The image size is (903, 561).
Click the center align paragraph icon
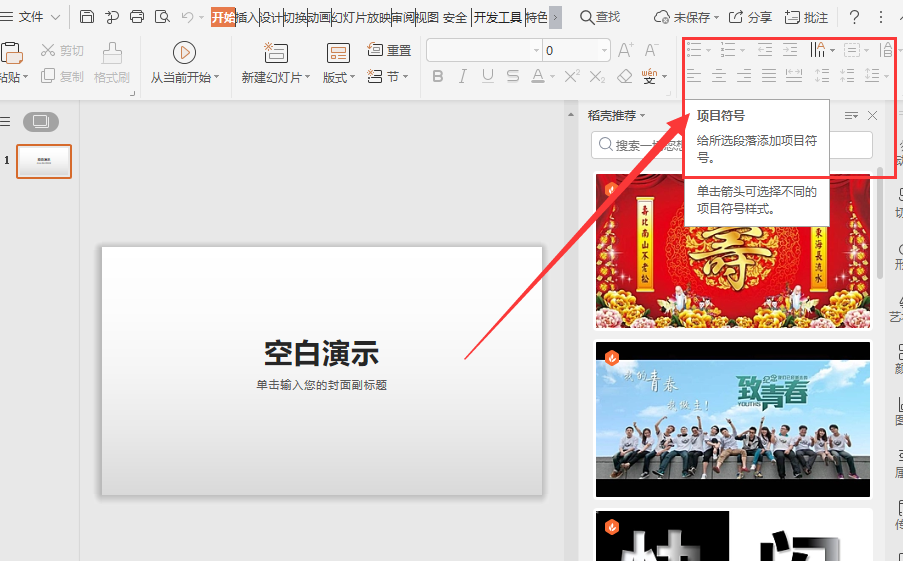(x=720, y=76)
